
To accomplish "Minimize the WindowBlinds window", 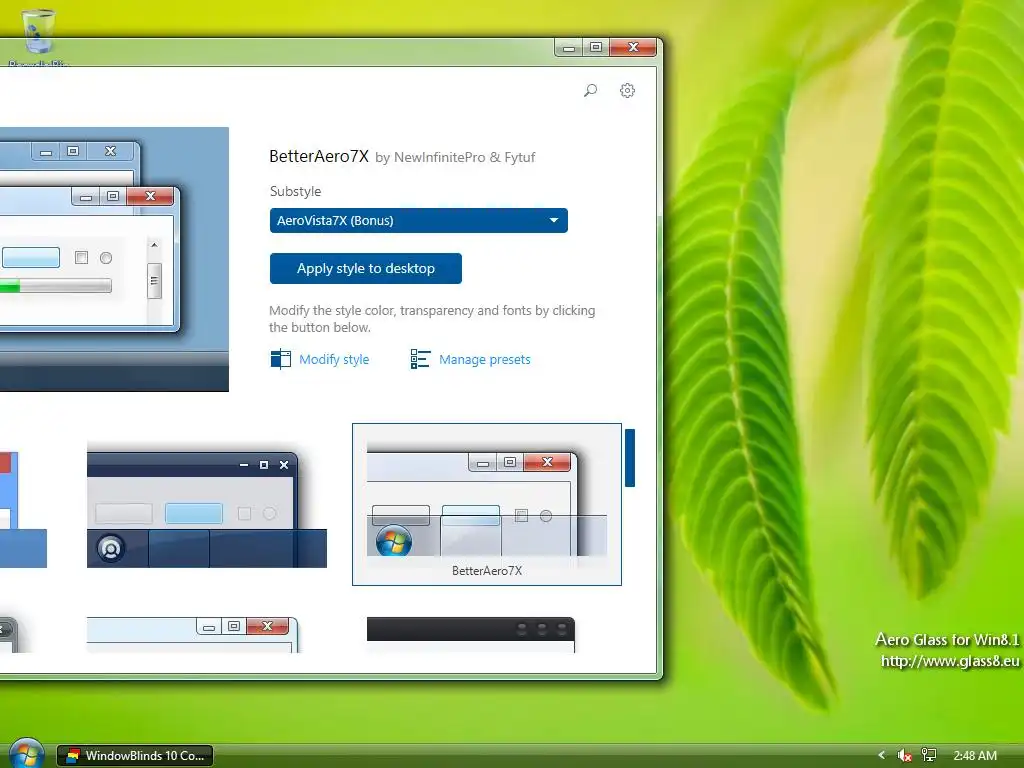I will (569, 48).
